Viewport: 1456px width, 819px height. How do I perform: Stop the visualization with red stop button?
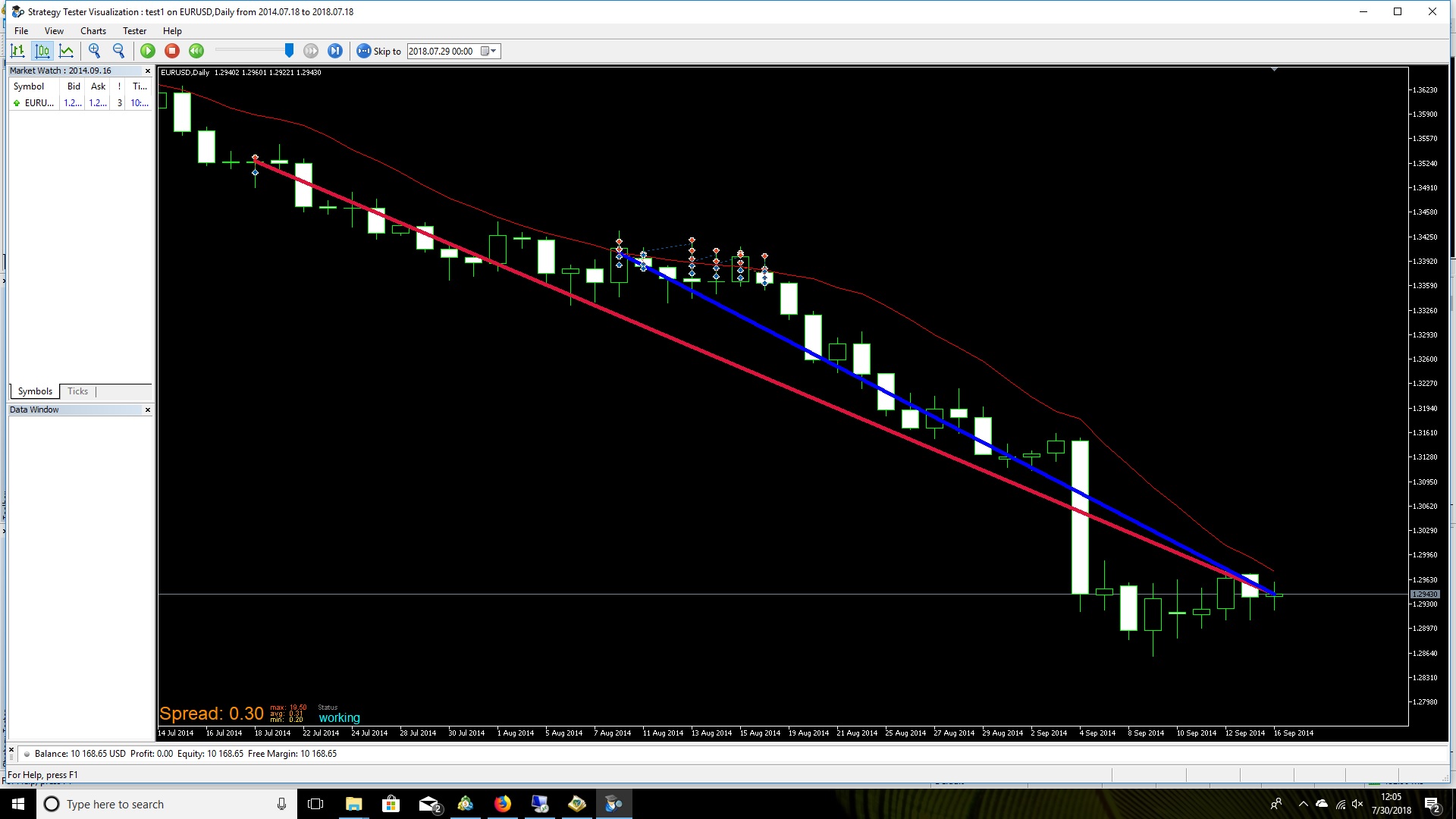pyautogui.click(x=172, y=51)
